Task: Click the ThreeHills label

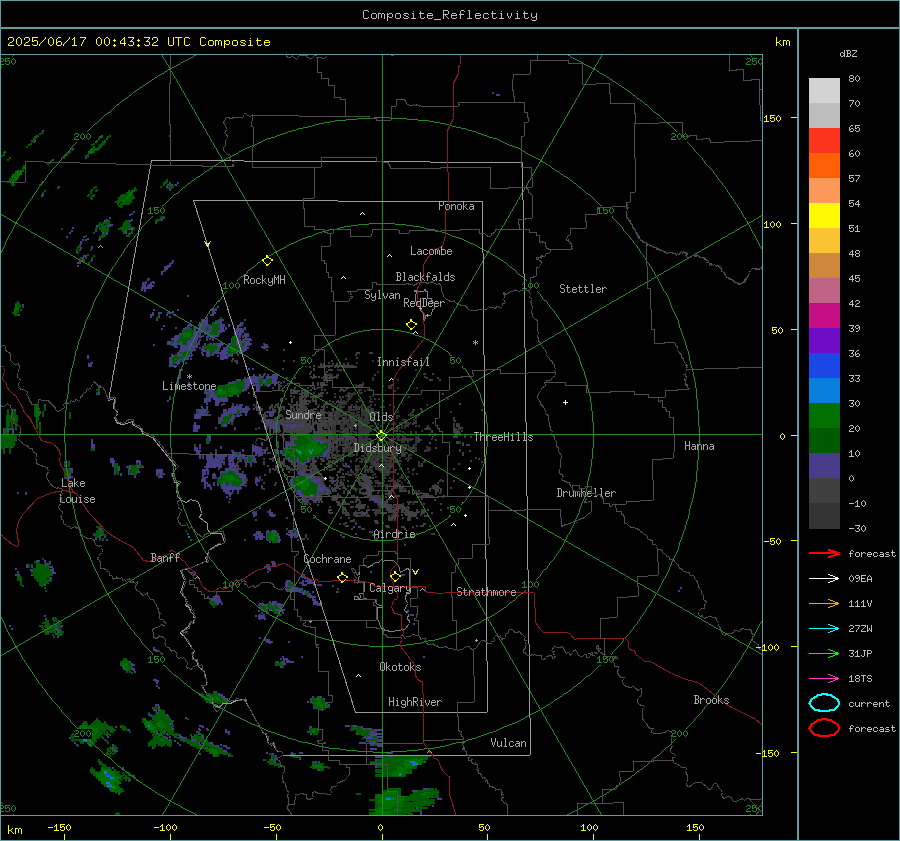Action: coord(503,437)
